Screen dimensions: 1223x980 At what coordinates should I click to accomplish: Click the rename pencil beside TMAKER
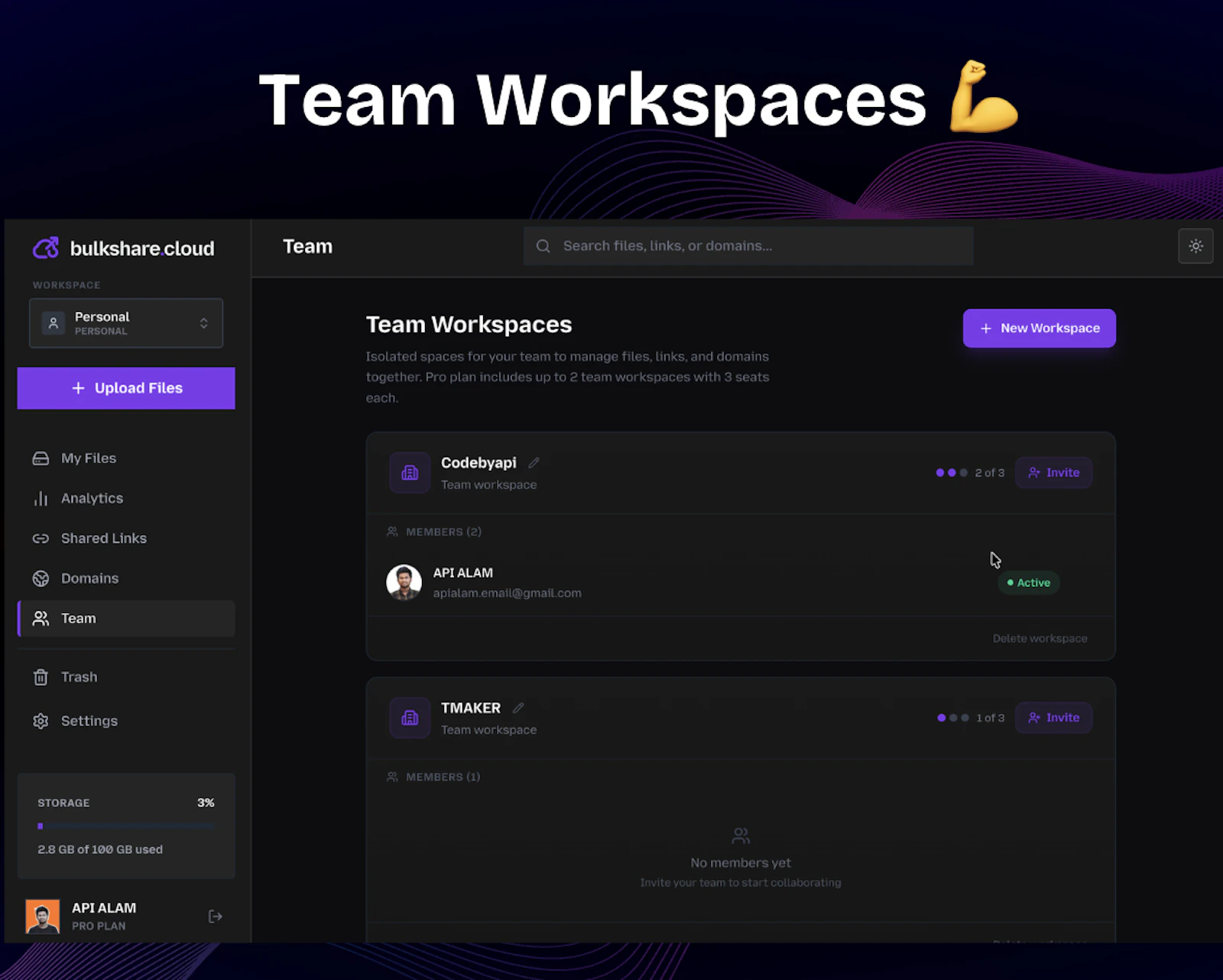518,708
